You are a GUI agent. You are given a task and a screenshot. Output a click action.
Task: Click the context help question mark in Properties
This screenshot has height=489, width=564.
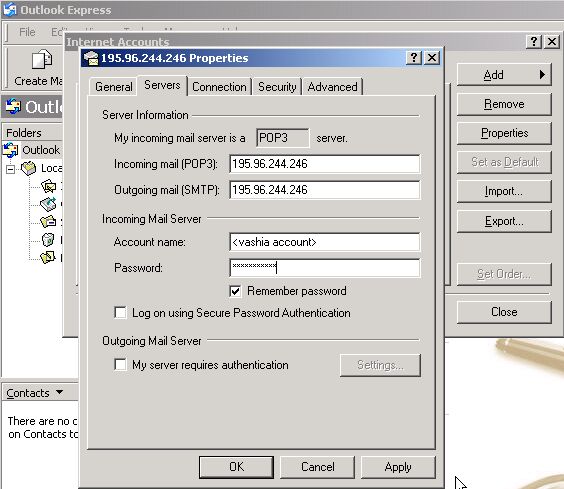[x=414, y=58]
